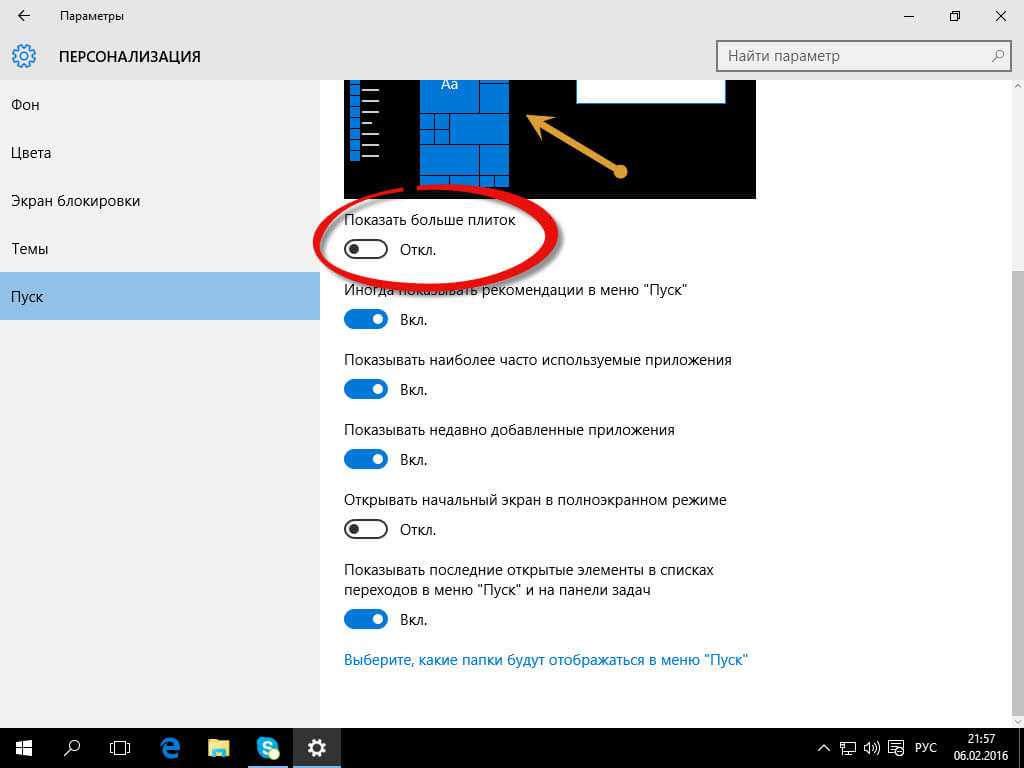This screenshot has width=1024, height=768.
Task: Click the back arrow in the title bar
Action: (x=24, y=16)
